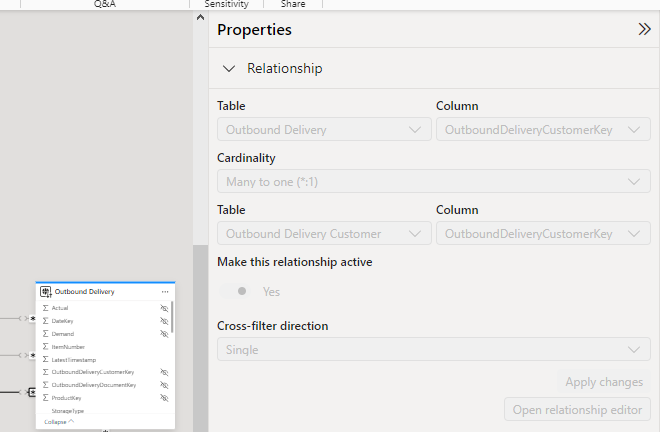Click Open relationship editor button
This screenshot has height=432, width=660.
[x=577, y=409]
